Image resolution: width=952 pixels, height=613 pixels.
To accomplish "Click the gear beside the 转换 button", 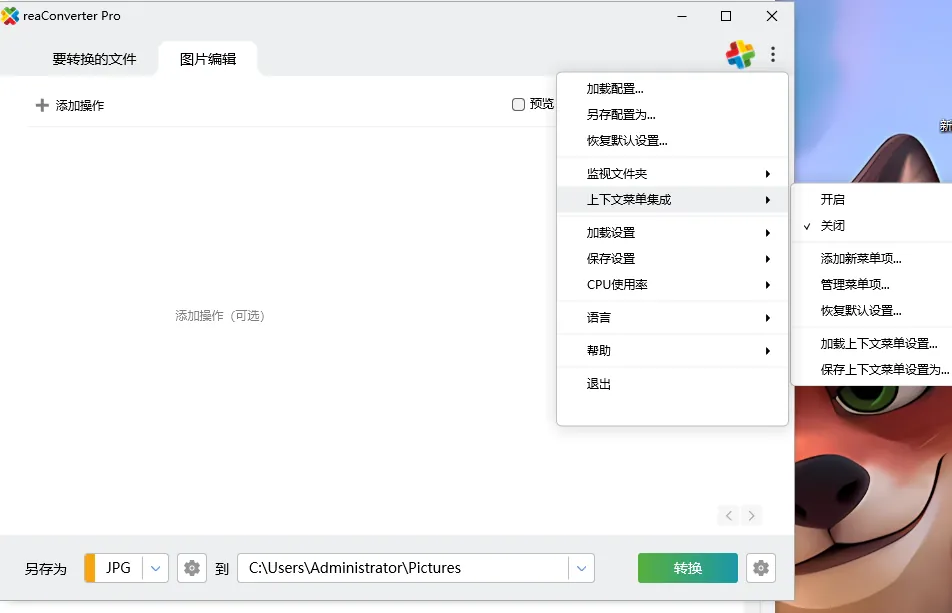I will (x=761, y=567).
